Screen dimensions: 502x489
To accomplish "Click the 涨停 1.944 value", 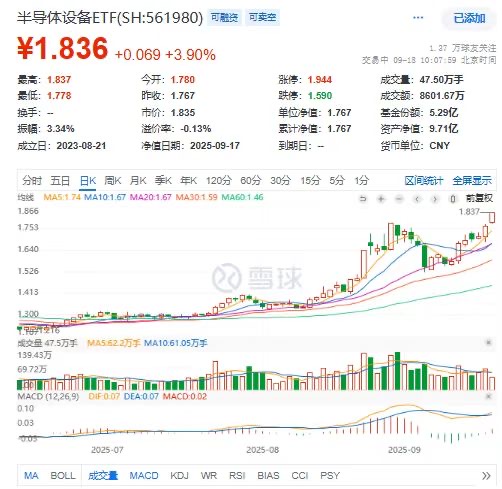I will (320, 80).
